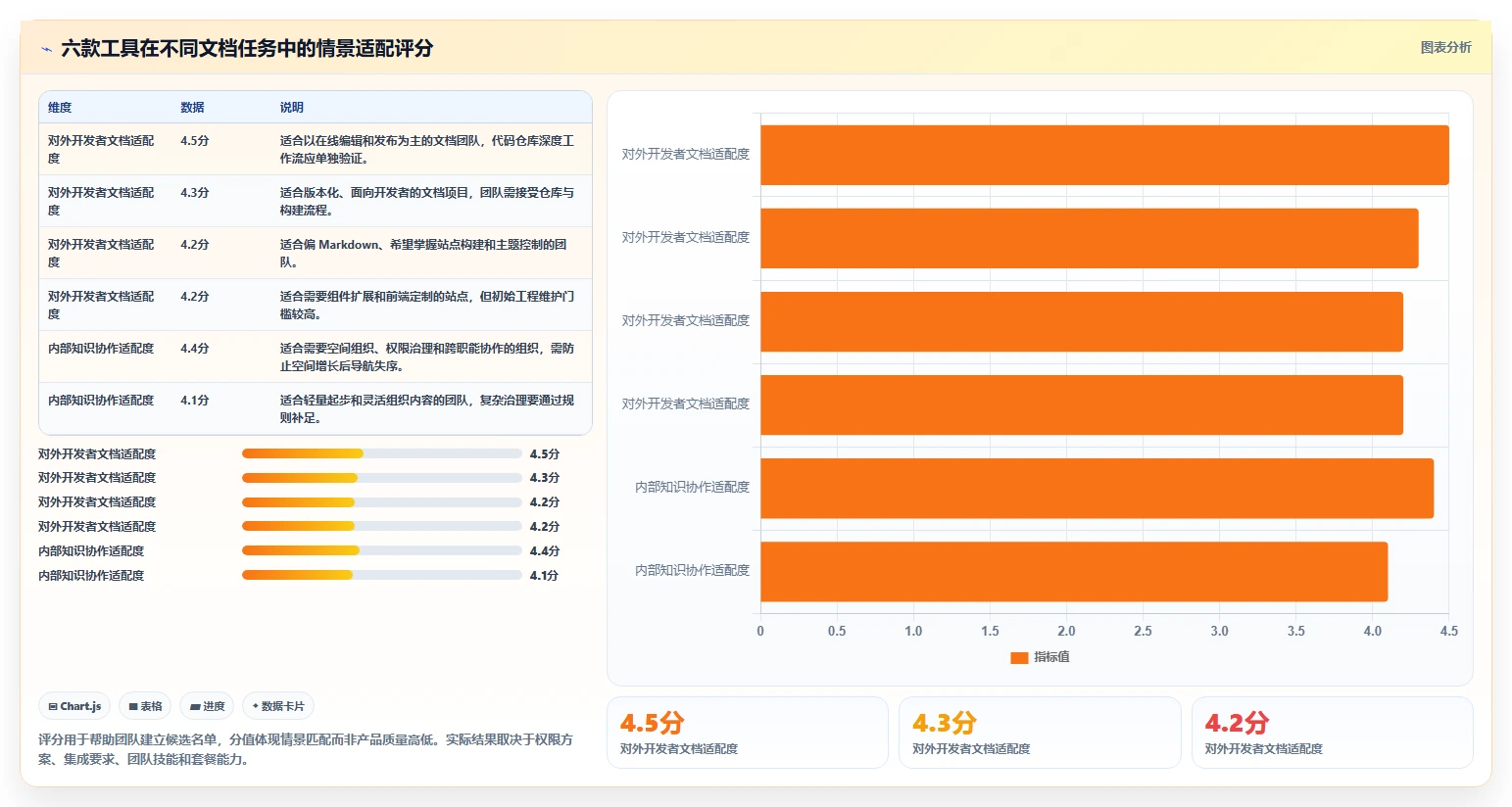
Task: Click the x-axis tick label 3.5
Action: click(1295, 631)
